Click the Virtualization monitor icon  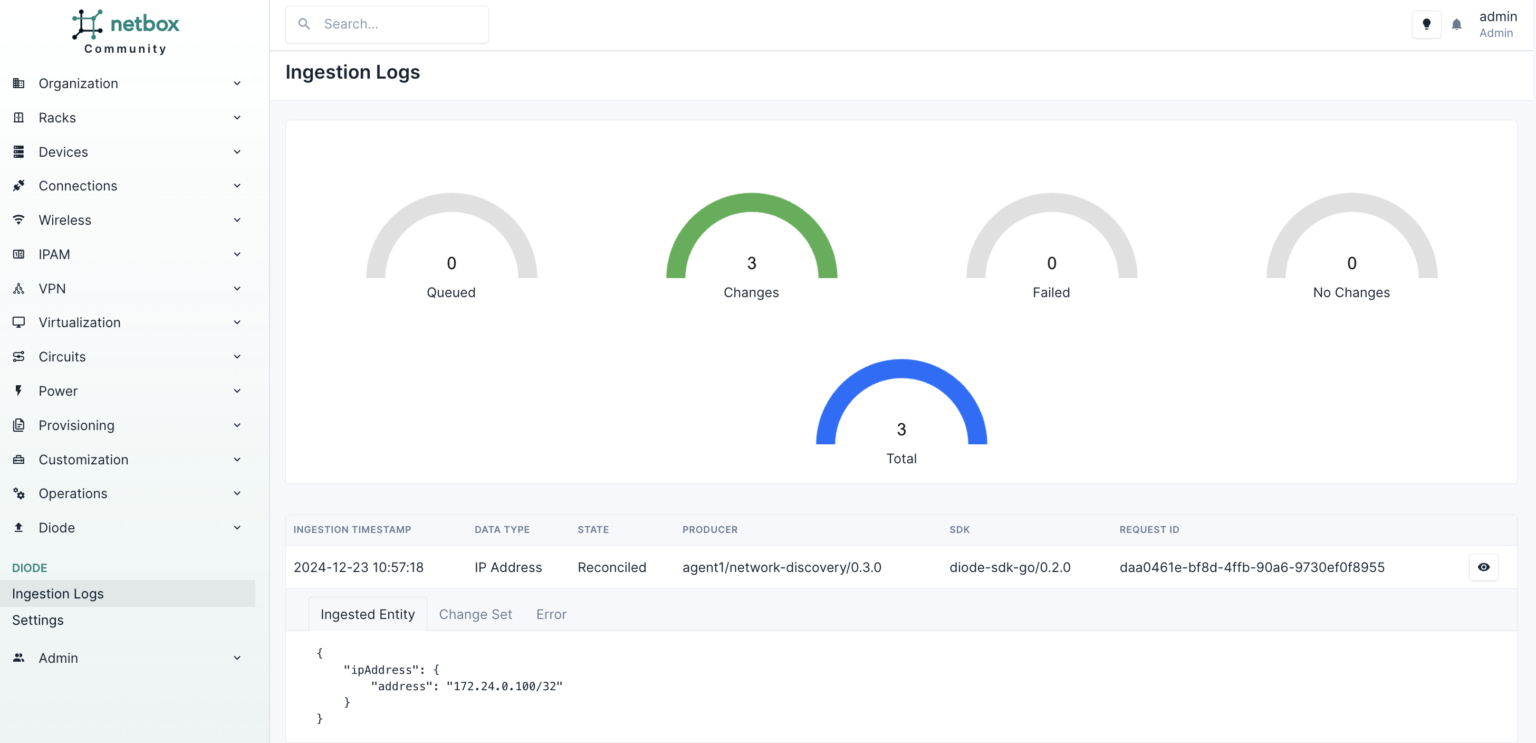(x=17, y=322)
